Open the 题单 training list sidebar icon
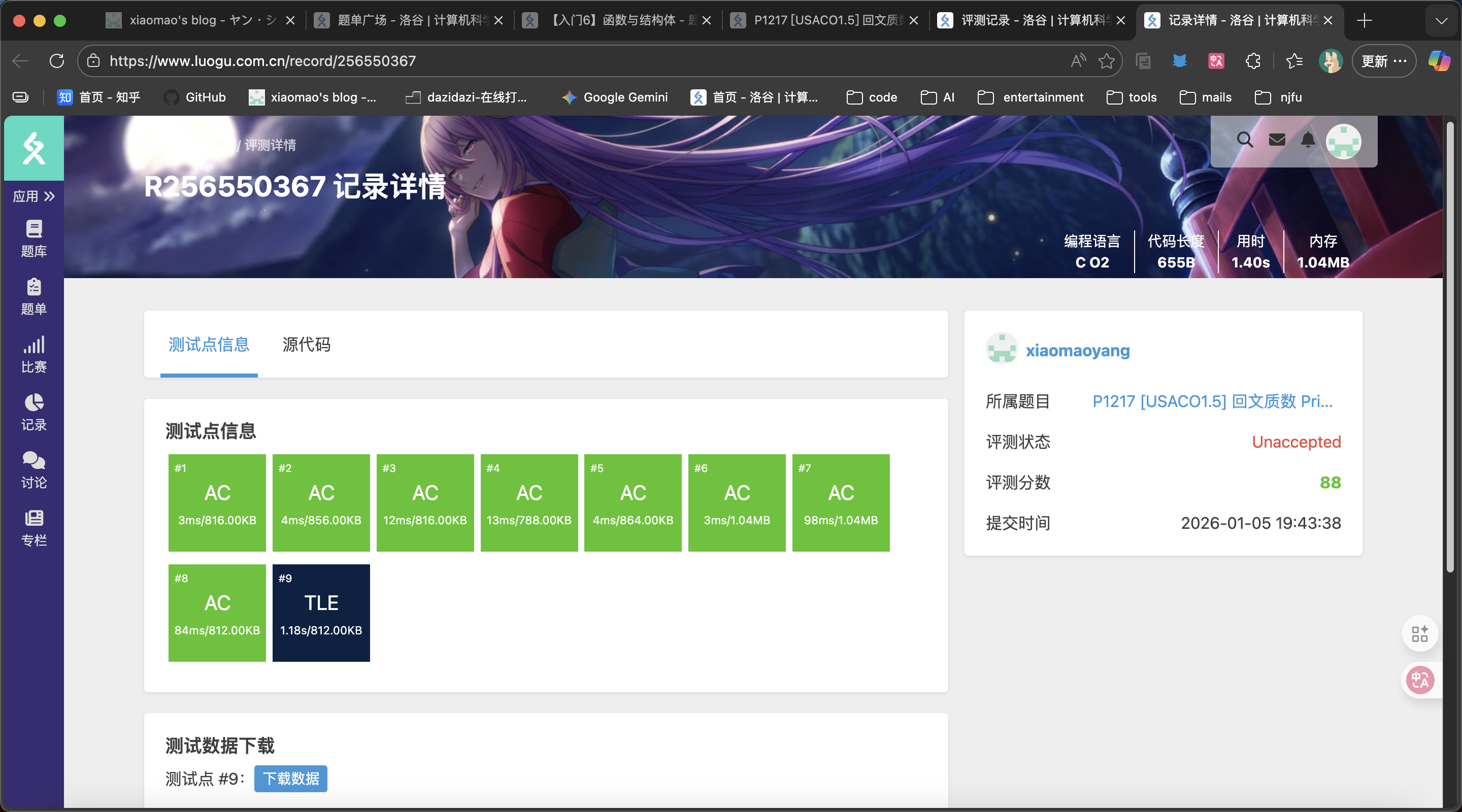The width and height of the screenshot is (1462, 812). pyautogui.click(x=34, y=296)
